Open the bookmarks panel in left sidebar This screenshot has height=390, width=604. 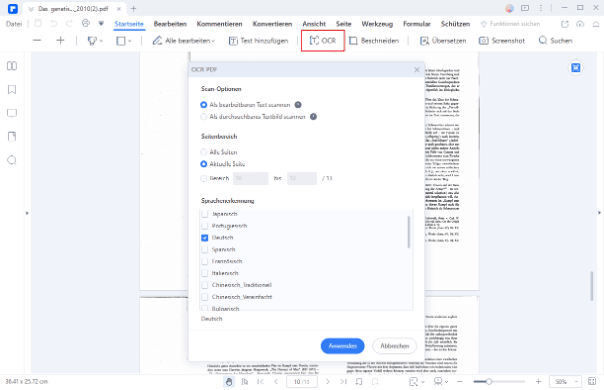point(12,90)
